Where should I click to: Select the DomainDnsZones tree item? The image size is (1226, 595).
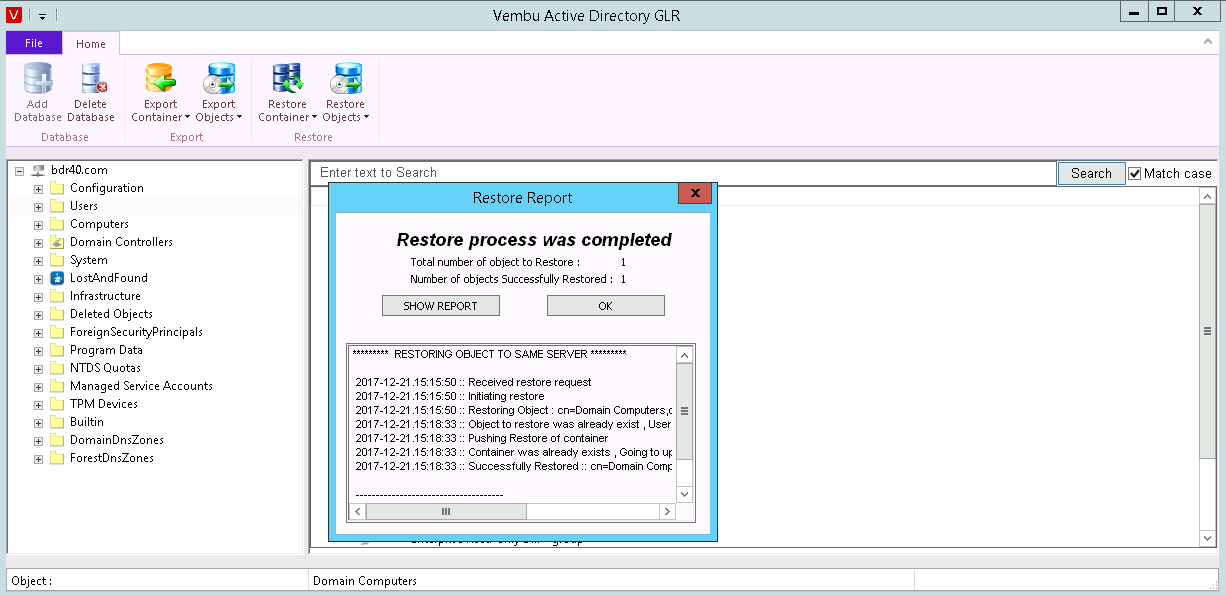117,440
